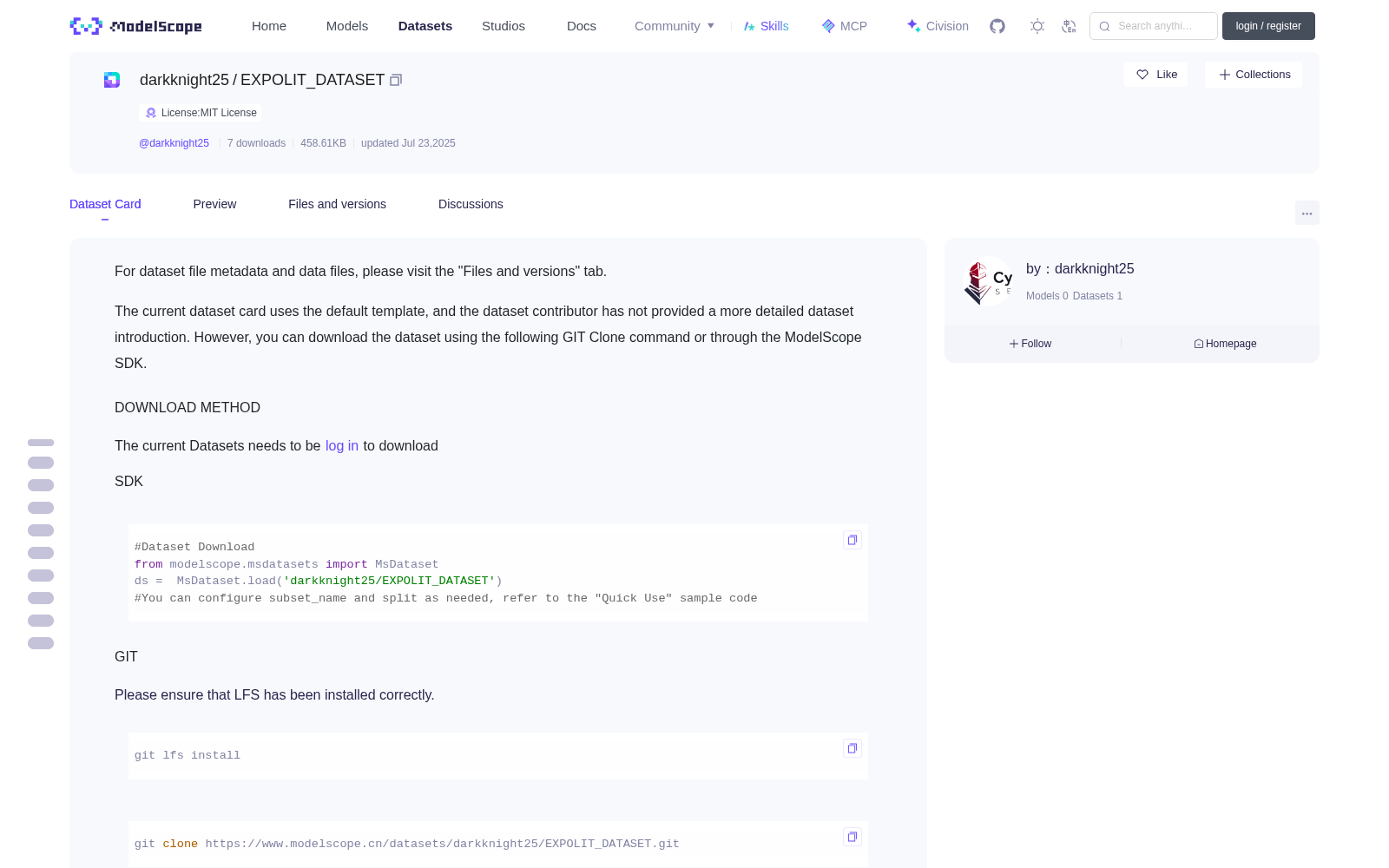The height and width of the screenshot is (868, 1389).
Task: Open the Skills nav link
Action: tap(767, 26)
